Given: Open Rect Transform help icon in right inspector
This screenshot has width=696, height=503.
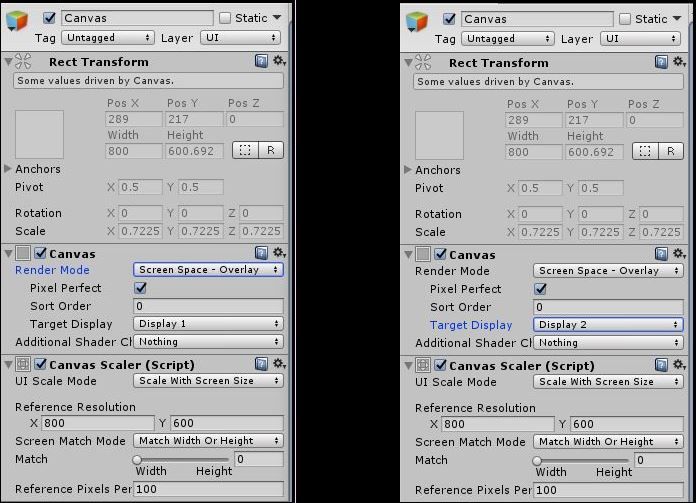Looking at the screenshot, I should click(661, 62).
